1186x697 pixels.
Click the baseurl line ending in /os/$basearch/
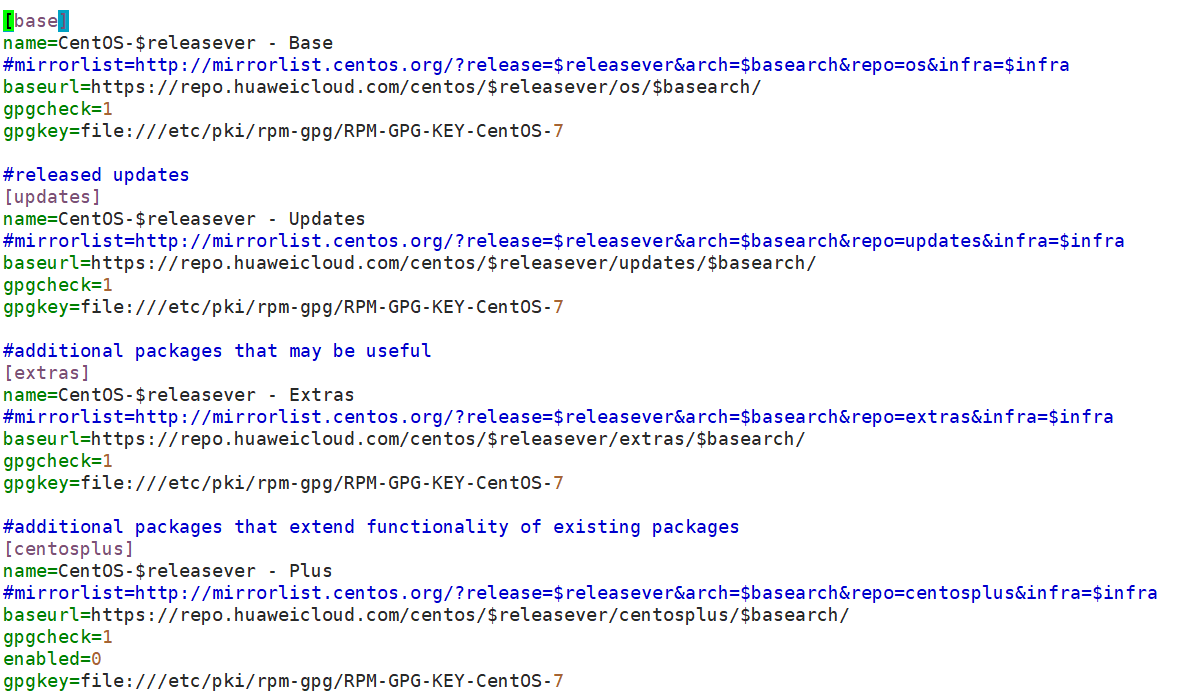pos(382,87)
